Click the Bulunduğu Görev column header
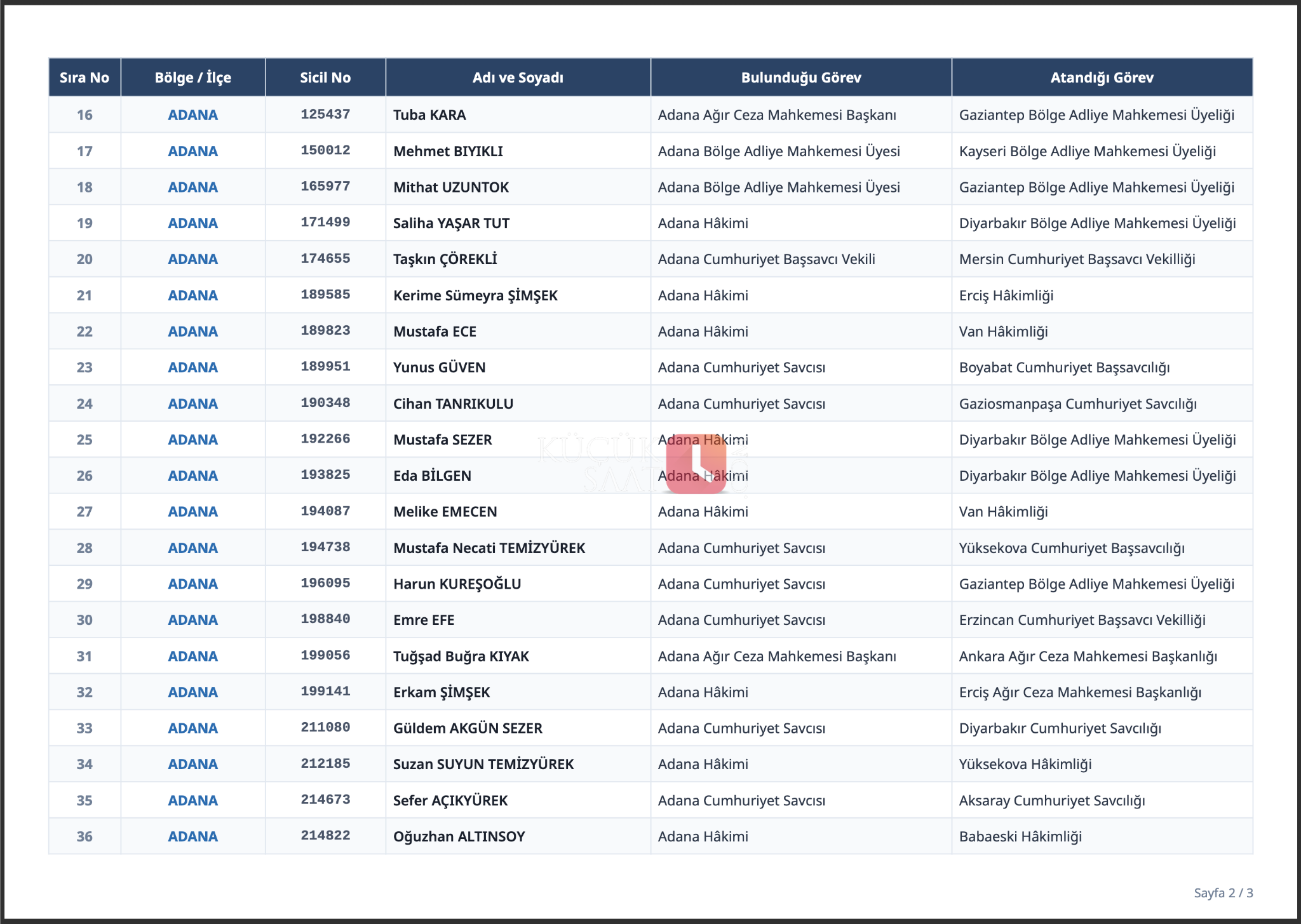Viewport: 1301px width, 924px height. click(801, 77)
